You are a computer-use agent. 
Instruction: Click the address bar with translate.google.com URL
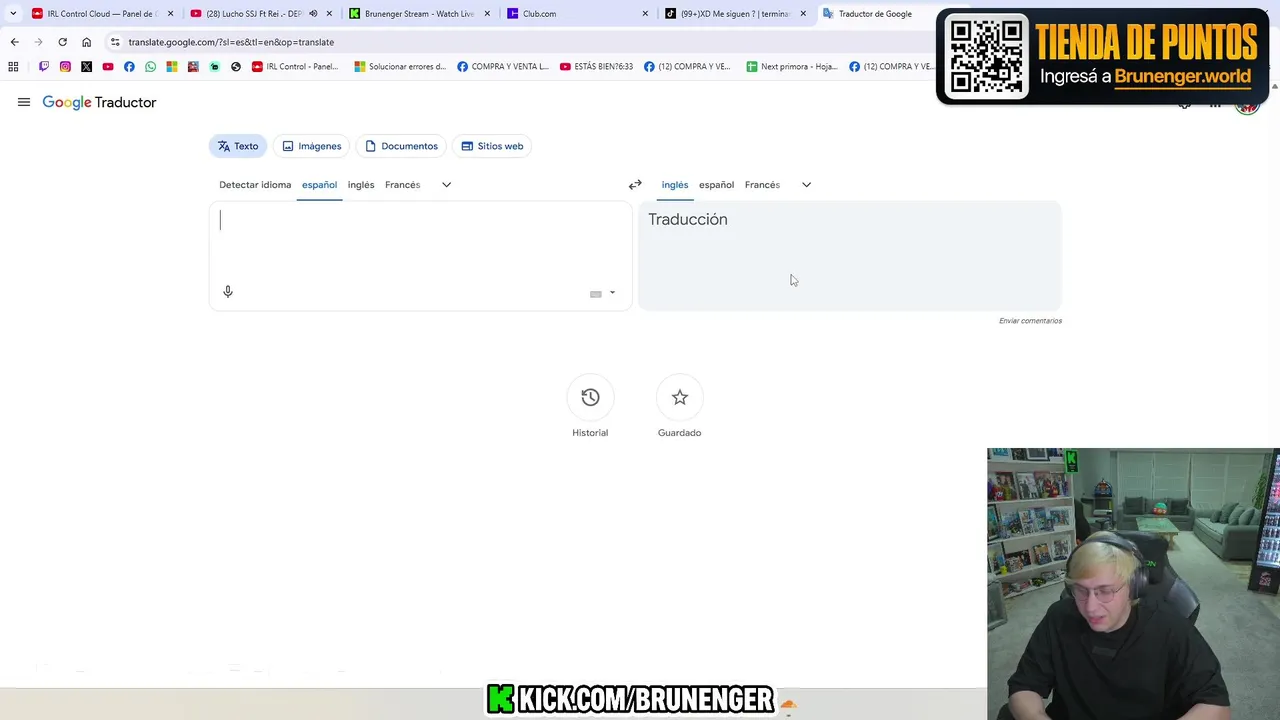[520, 42]
